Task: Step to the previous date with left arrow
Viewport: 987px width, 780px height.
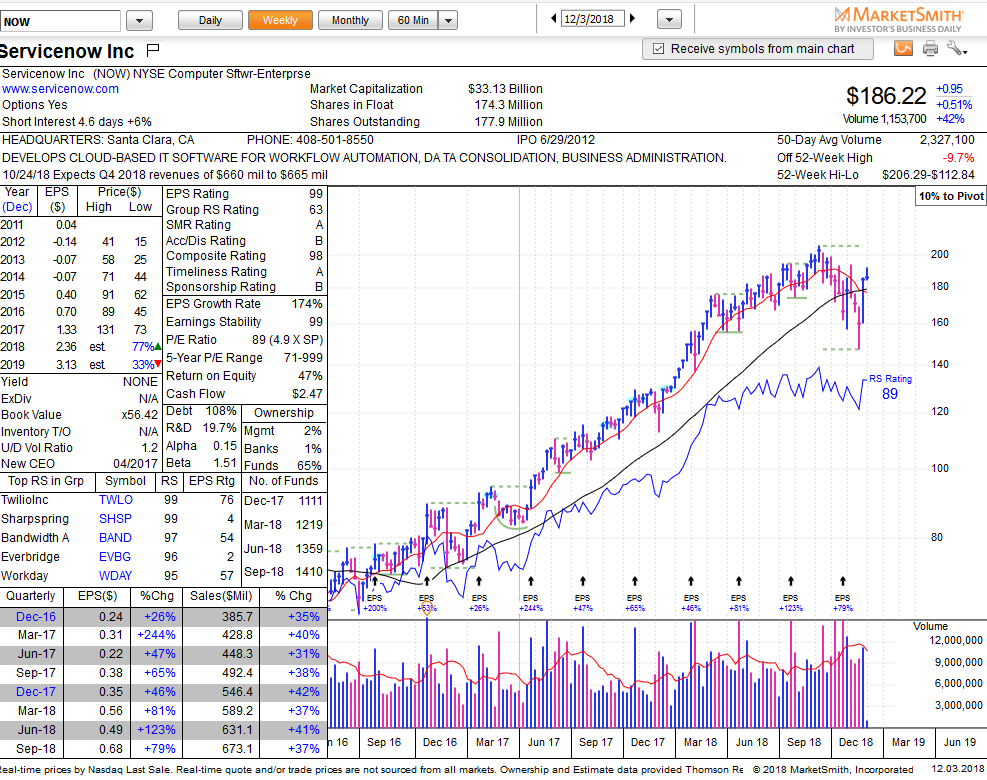Action: tap(553, 19)
